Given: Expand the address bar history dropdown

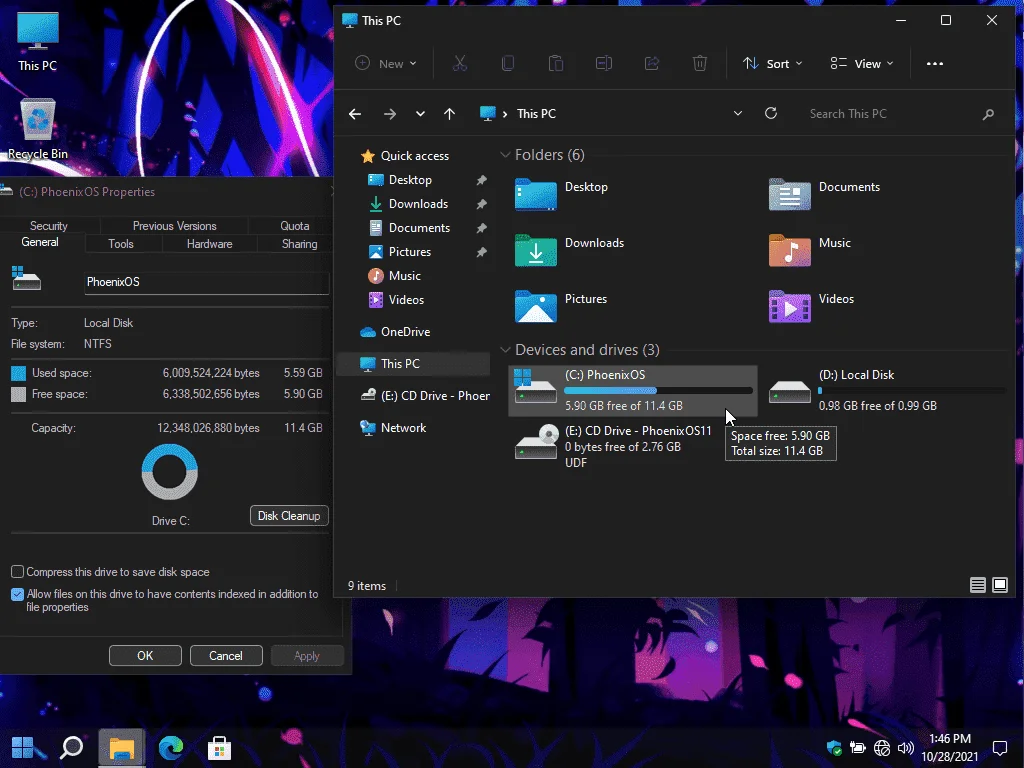Looking at the screenshot, I should (737, 113).
